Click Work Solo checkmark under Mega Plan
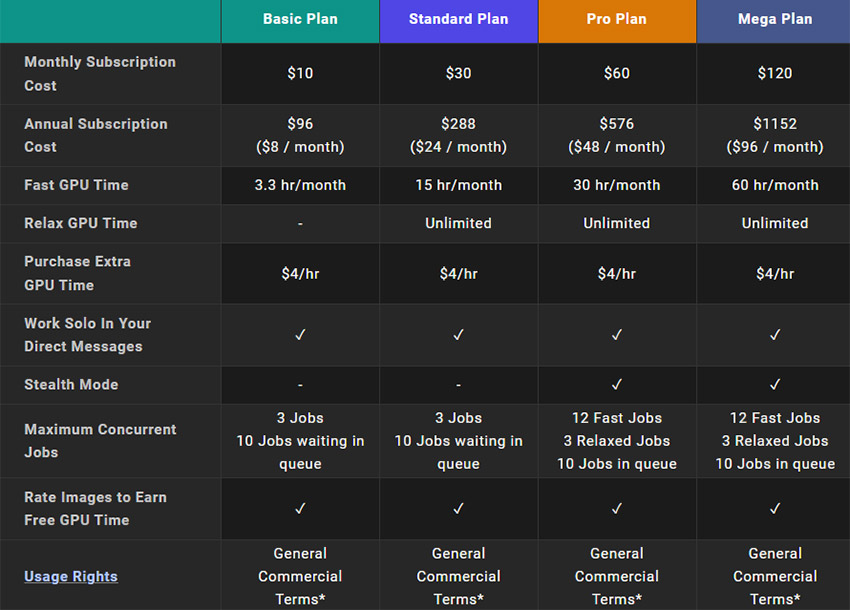The image size is (850, 610). coord(774,335)
